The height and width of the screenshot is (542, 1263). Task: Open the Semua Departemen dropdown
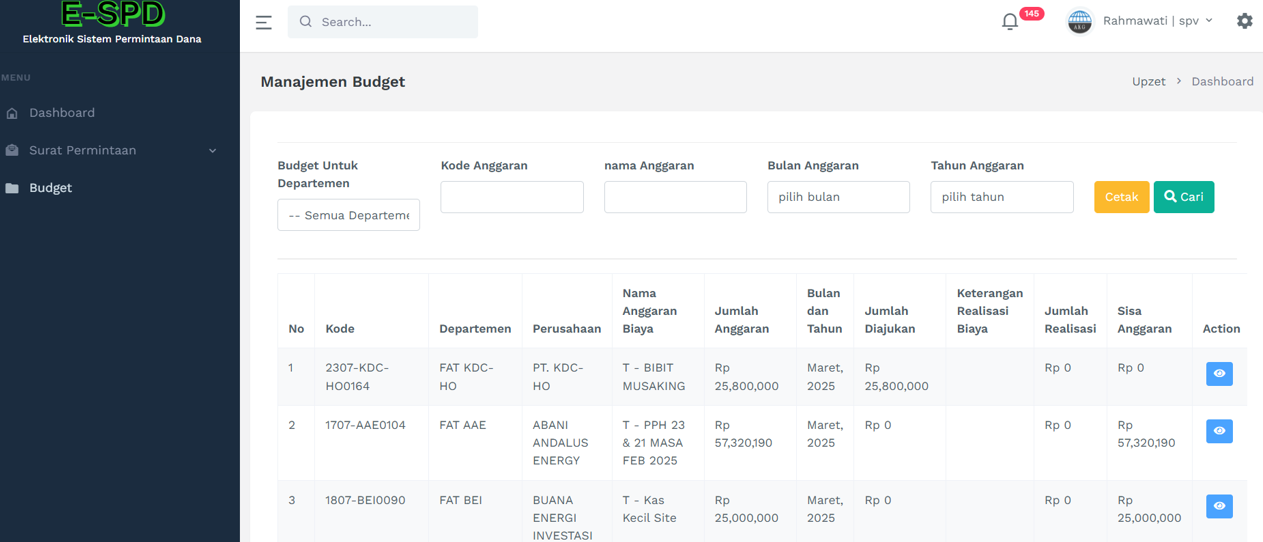(x=348, y=215)
